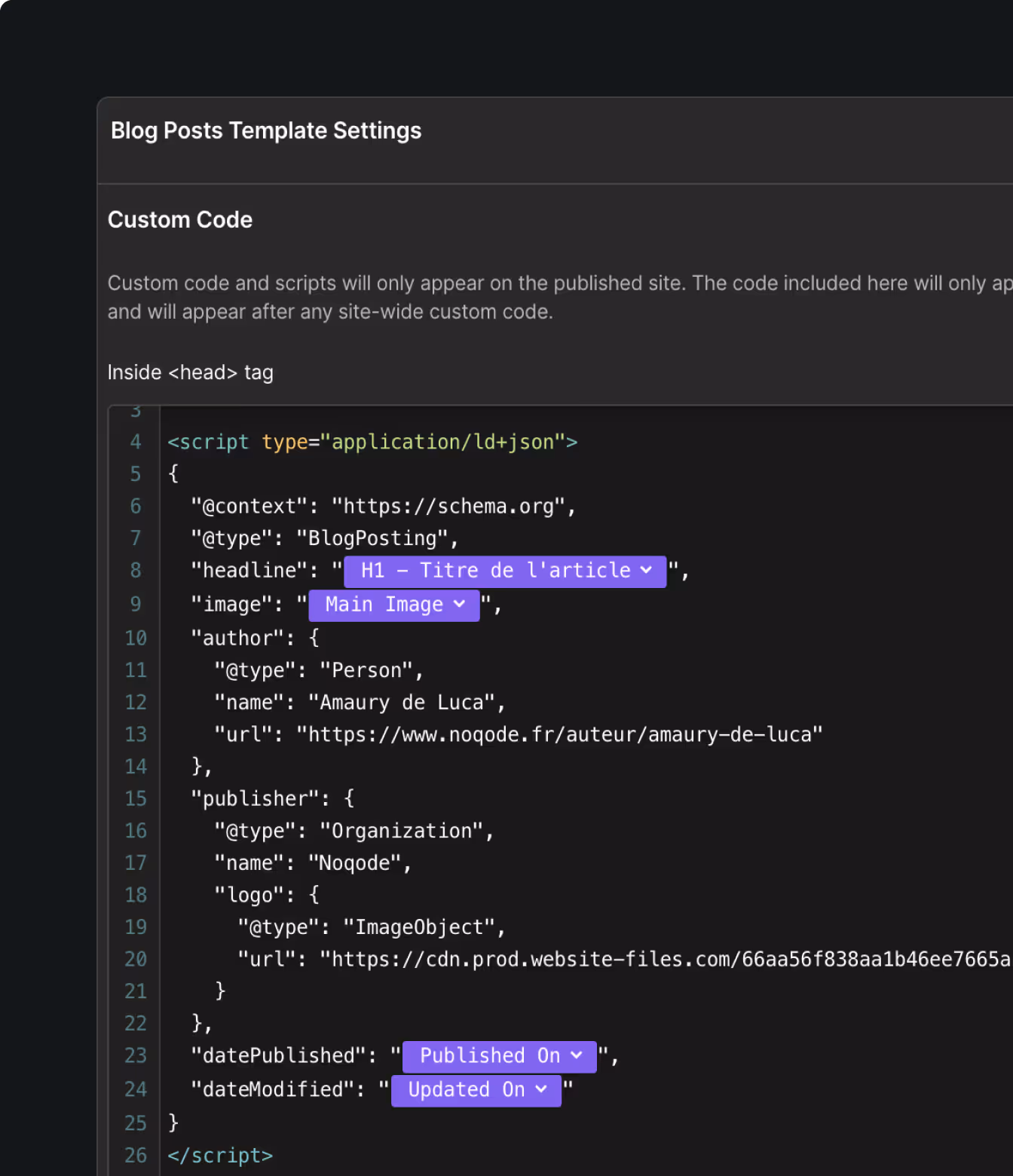Click line number 20 in the gutter
1013x1176 pixels.
click(x=136, y=960)
